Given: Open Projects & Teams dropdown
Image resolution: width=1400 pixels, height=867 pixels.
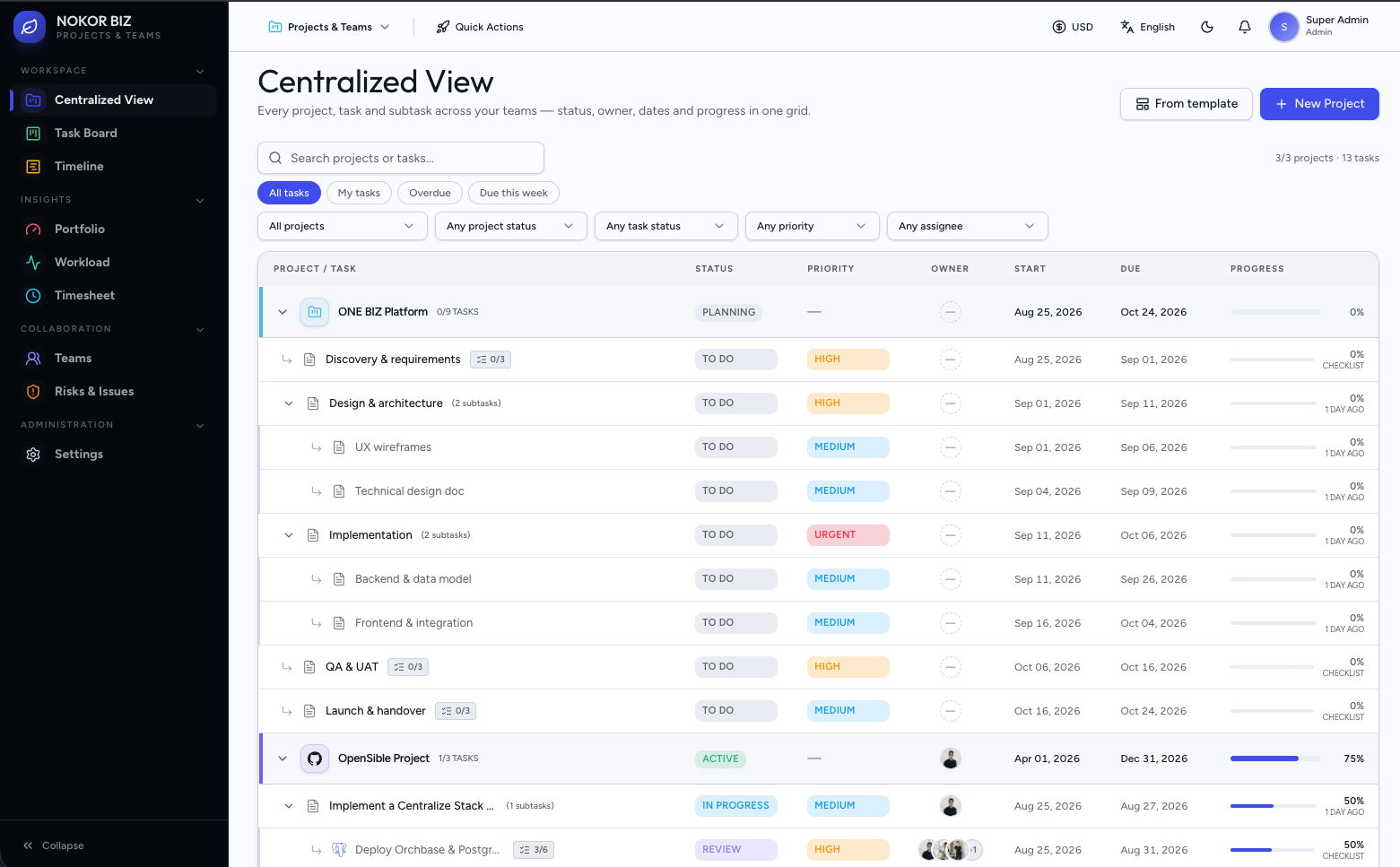Looking at the screenshot, I should tap(329, 27).
